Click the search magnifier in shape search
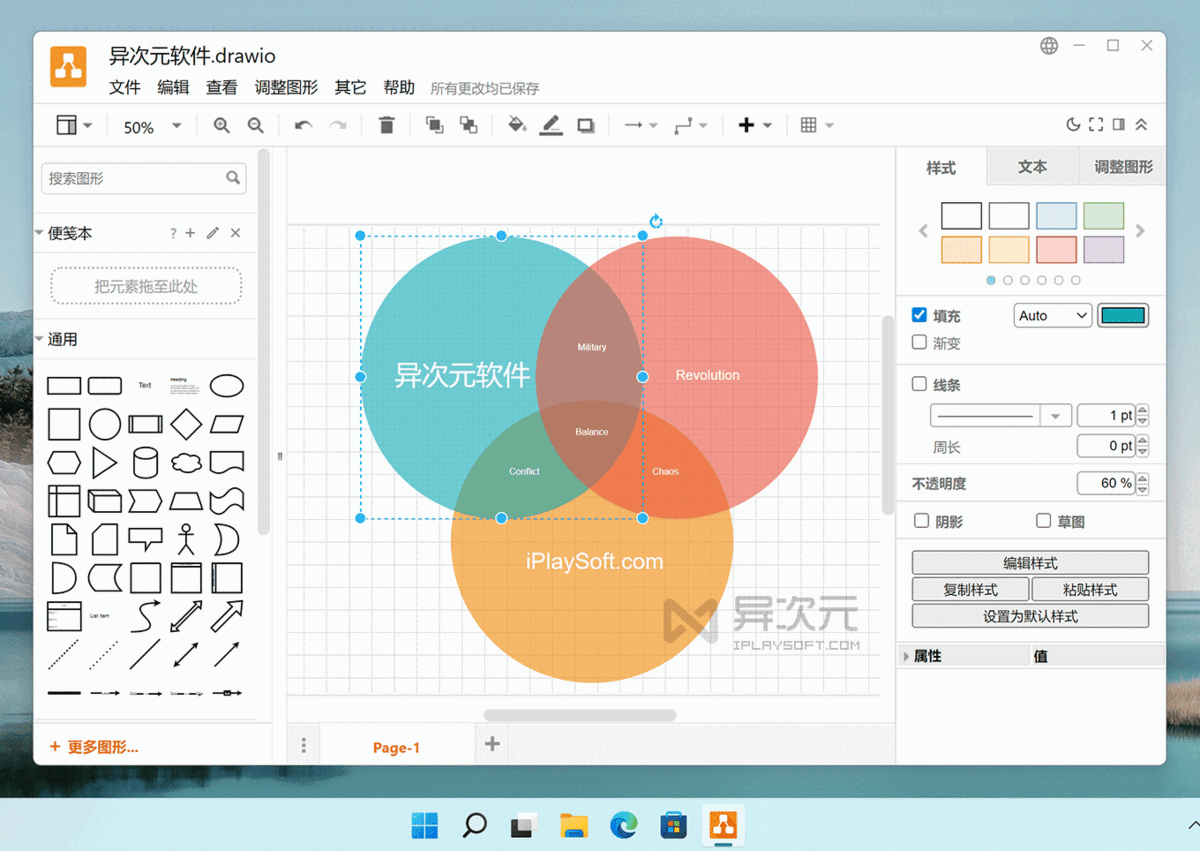The width and height of the screenshot is (1200, 851). 233,178
